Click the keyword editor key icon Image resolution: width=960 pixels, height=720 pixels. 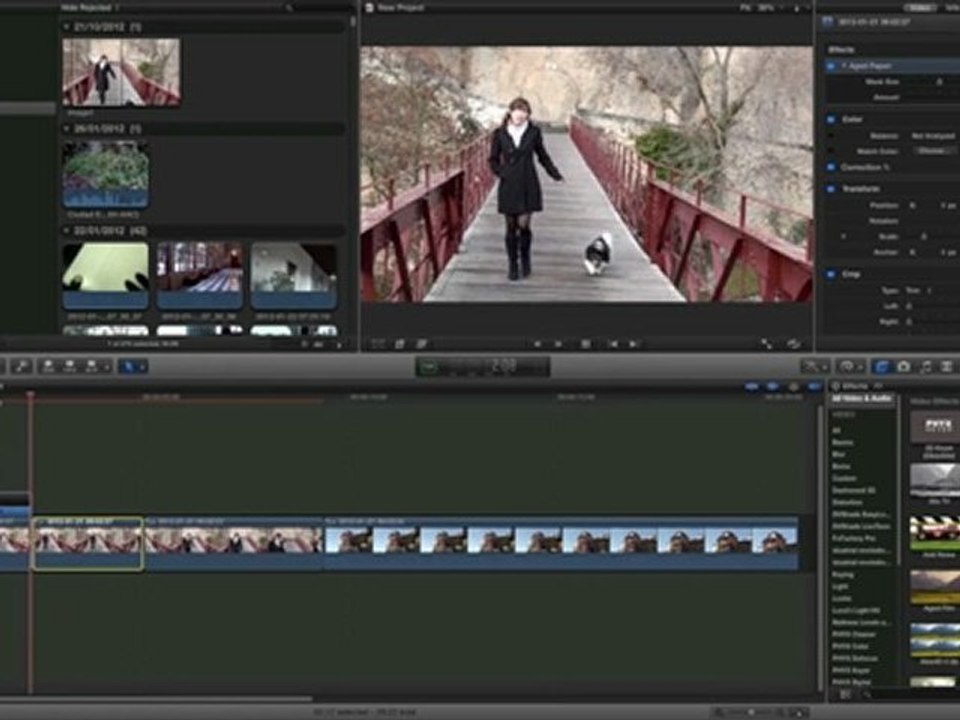21,367
